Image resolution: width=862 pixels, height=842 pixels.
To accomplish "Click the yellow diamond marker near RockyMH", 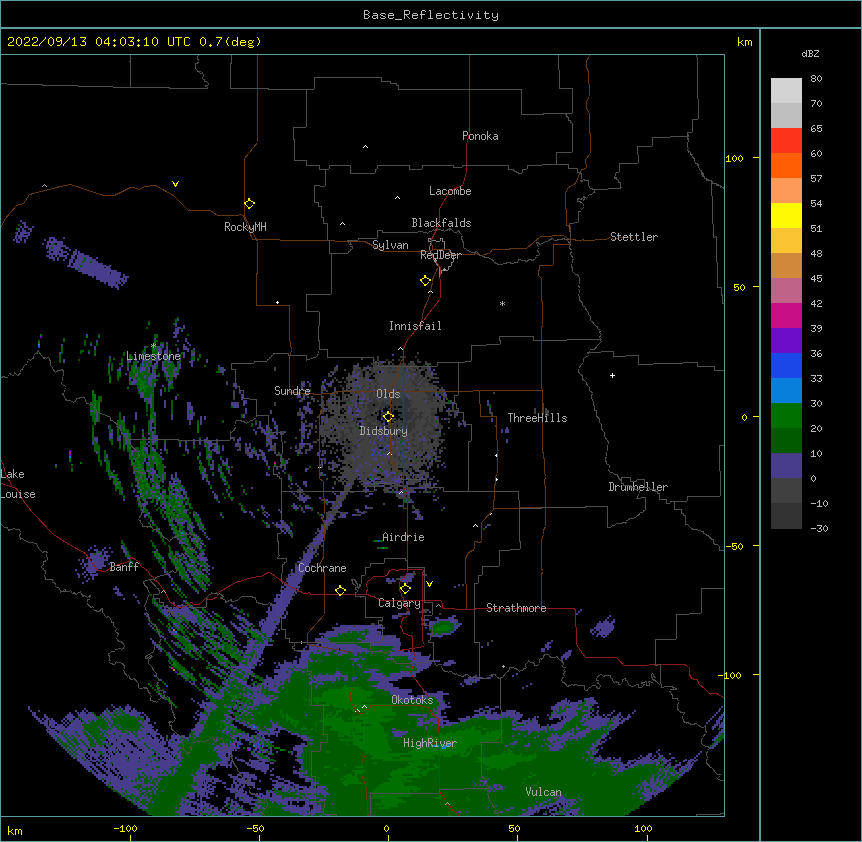I will [249, 204].
